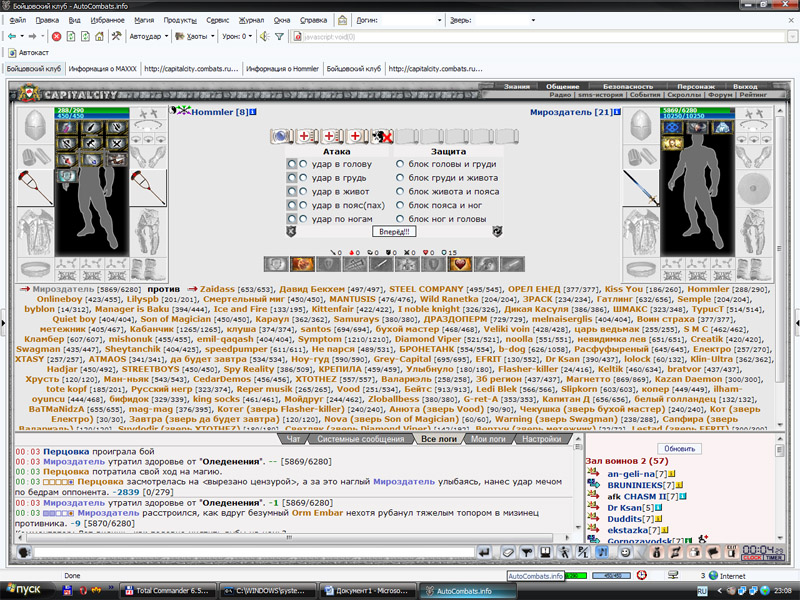
Task: Expand the address bar dropdown arrow
Action: point(792,37)
